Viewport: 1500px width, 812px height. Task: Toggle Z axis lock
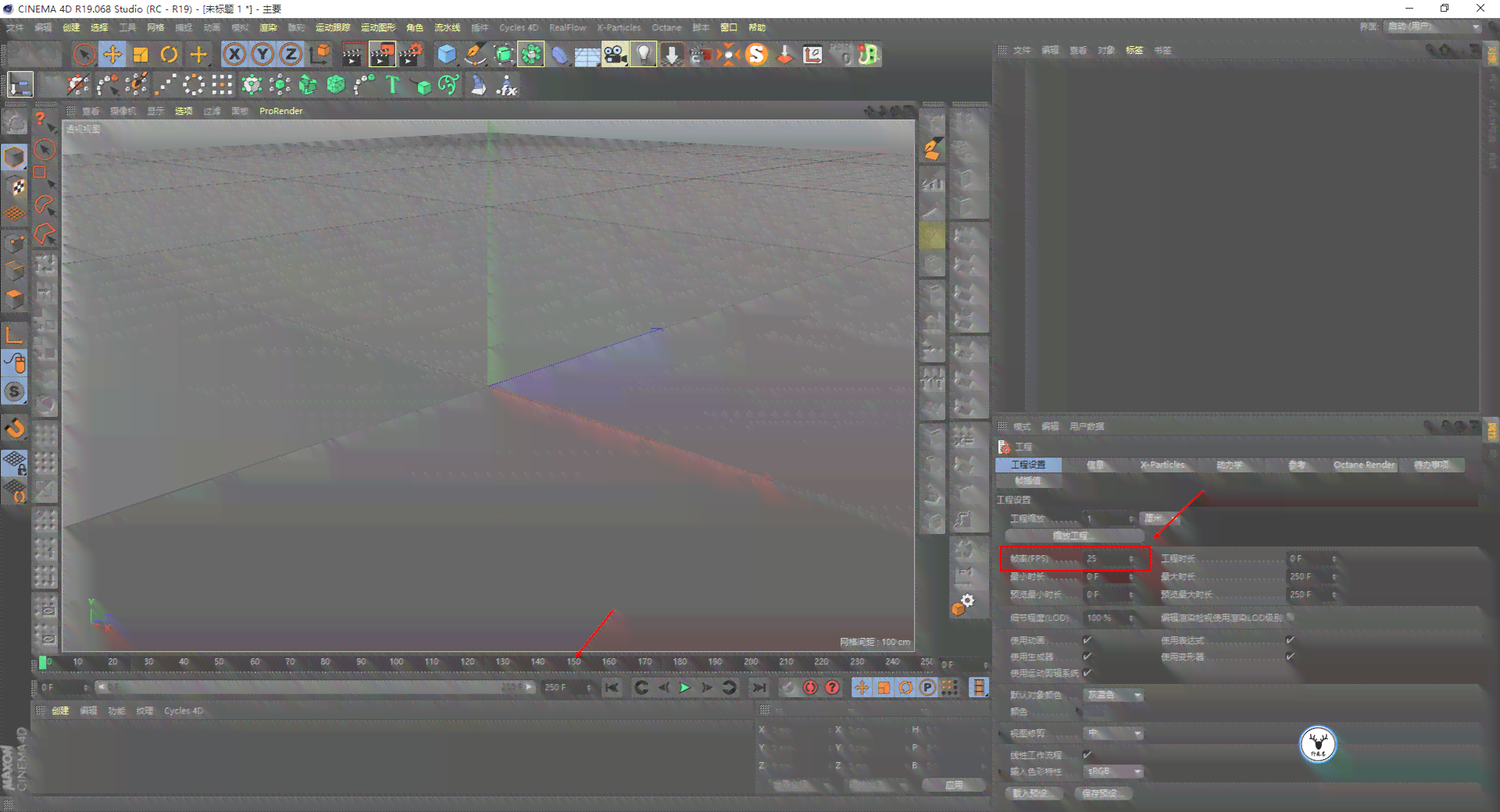(x=291, y=54)
